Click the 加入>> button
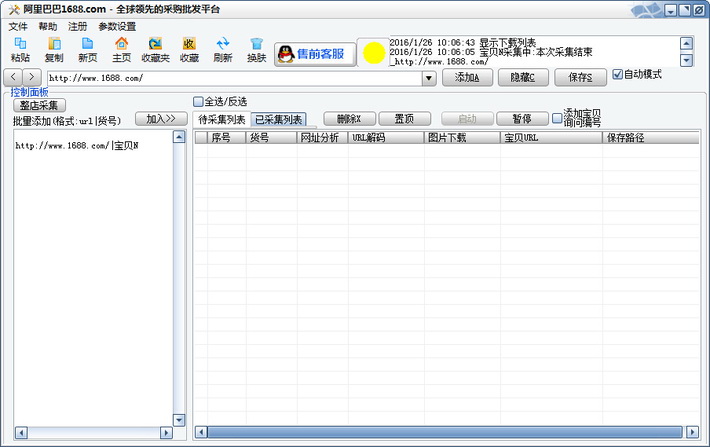The width and height of the screenshot is (710, 447). coord(161,119)
